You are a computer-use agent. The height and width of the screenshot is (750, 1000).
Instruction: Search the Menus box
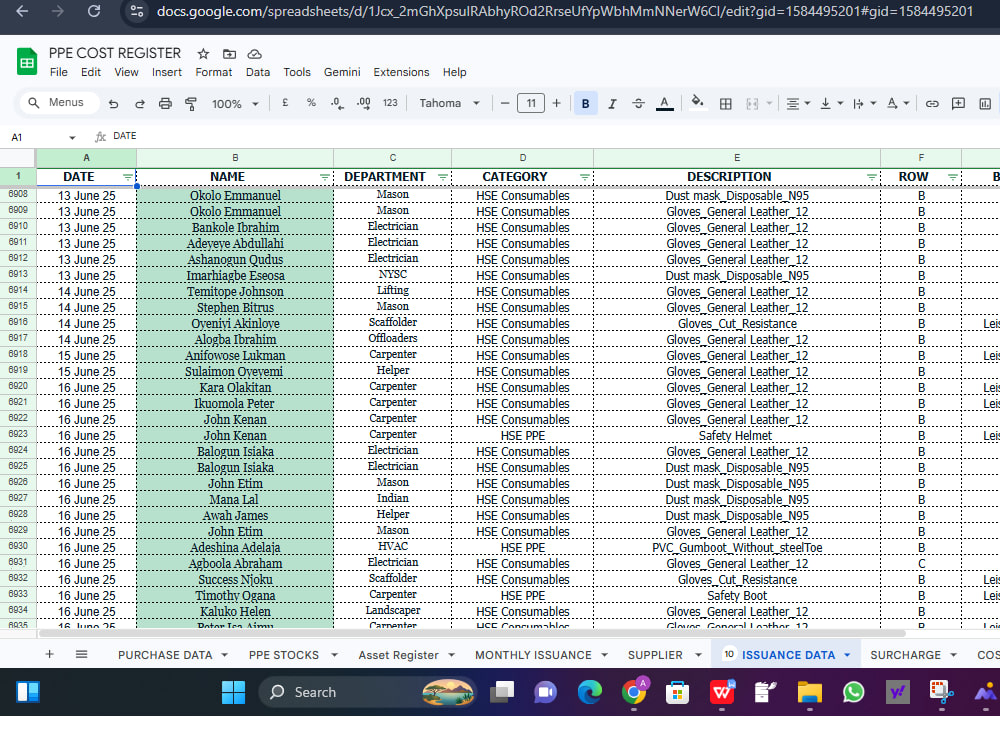(60, 102)
